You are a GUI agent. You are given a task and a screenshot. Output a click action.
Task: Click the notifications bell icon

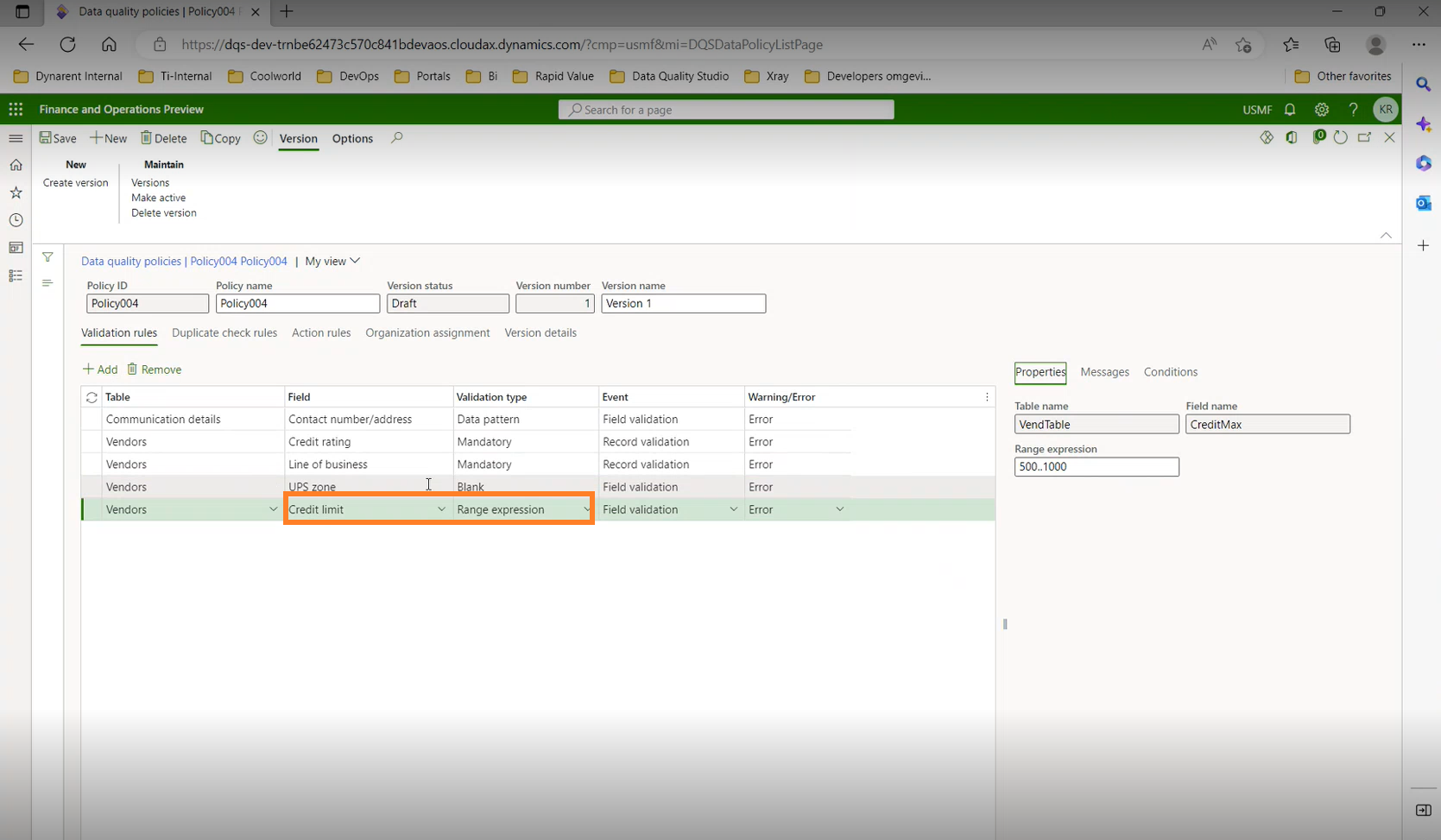(x=1290, y=110)
